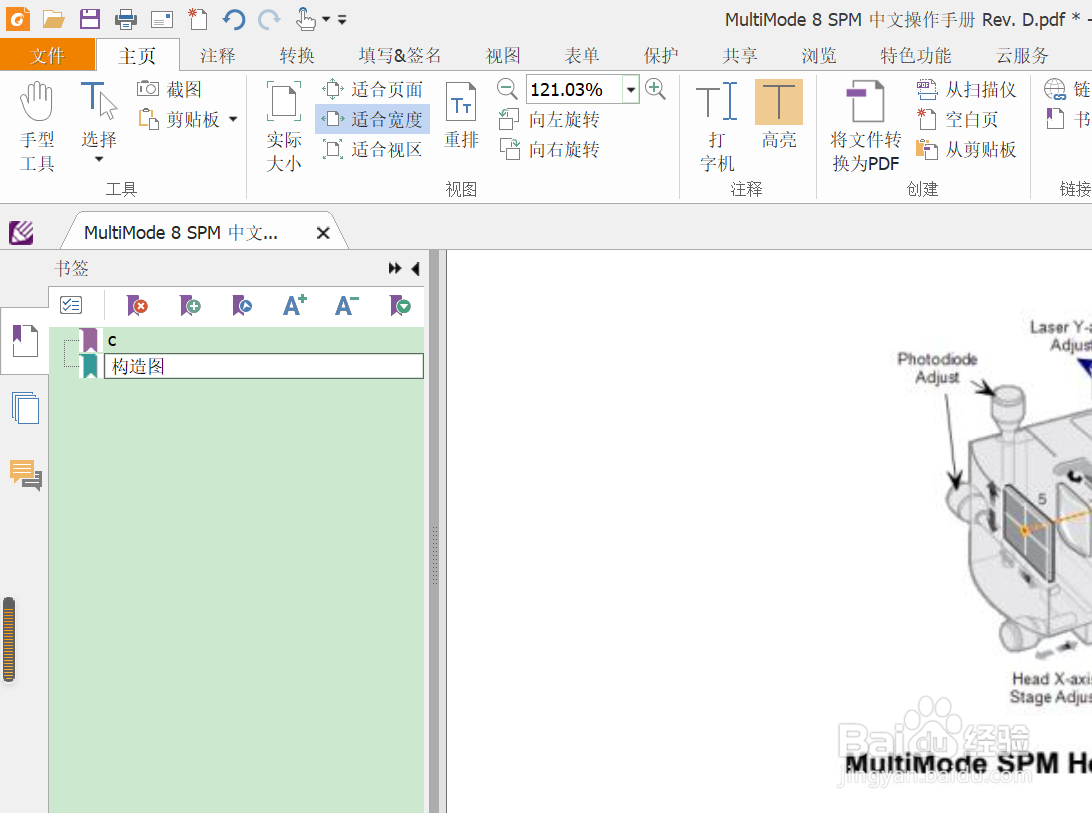The image size is (1092, 813).
Task: Zoom in with the plus magnifier
Action: click(655, 89)
